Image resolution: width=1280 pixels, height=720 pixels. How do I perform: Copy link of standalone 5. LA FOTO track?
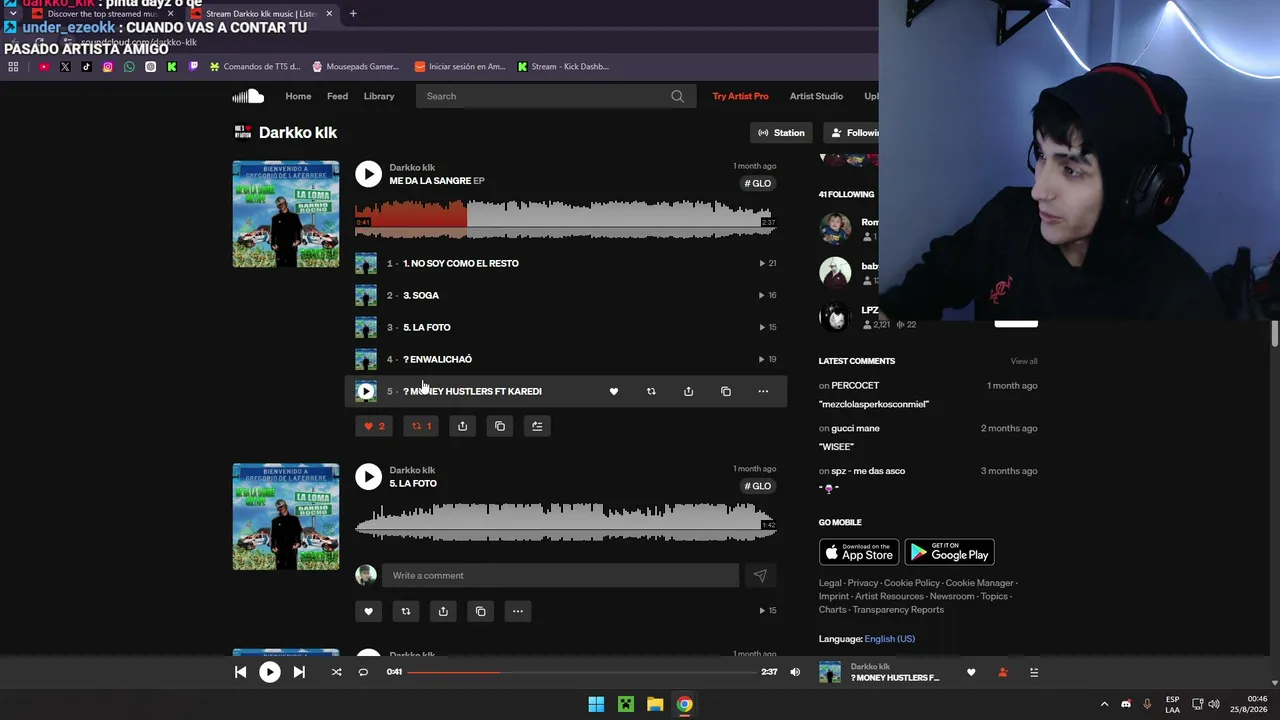click(481, 611)
